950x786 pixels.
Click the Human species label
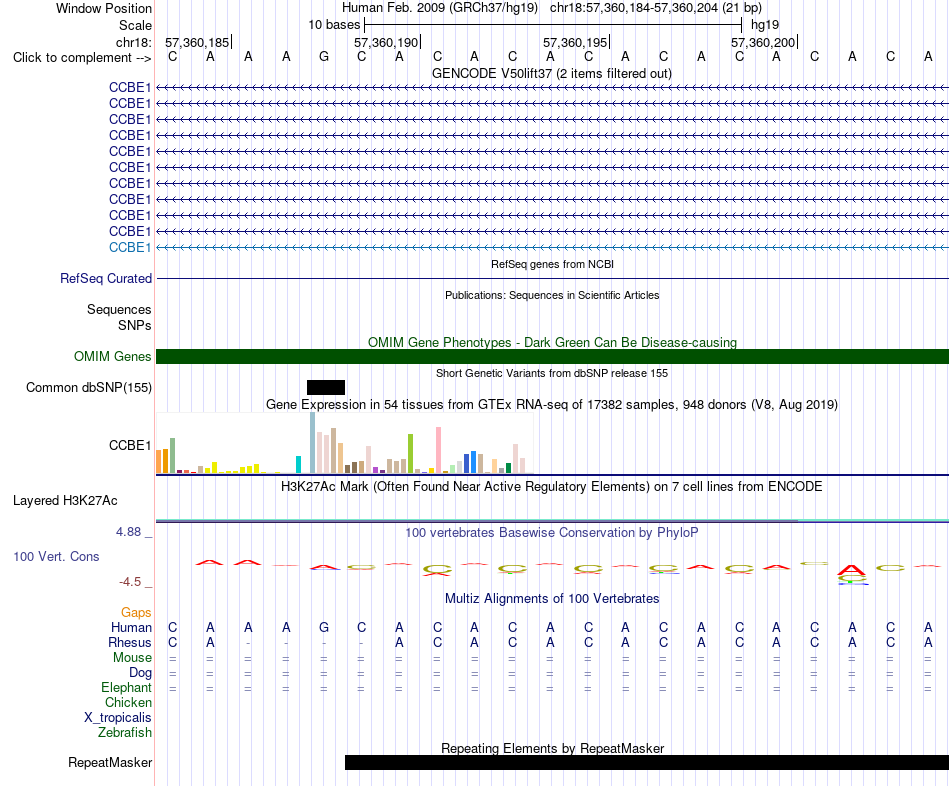[131, 628]
